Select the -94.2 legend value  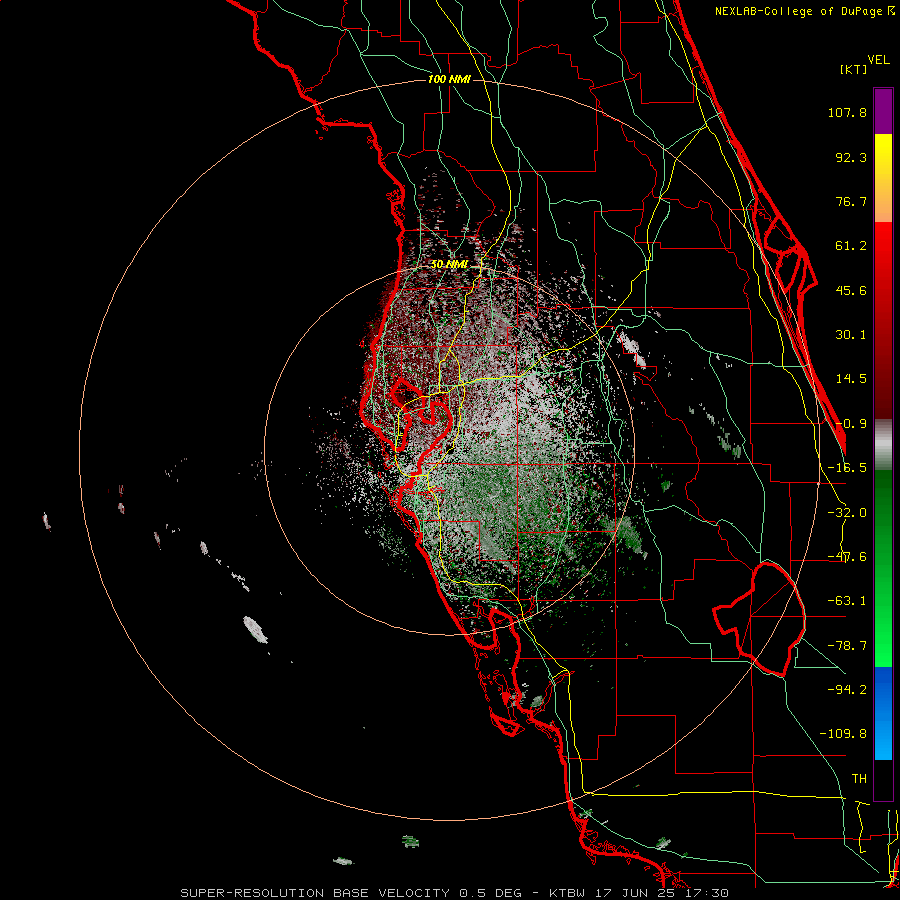(847, 690)
